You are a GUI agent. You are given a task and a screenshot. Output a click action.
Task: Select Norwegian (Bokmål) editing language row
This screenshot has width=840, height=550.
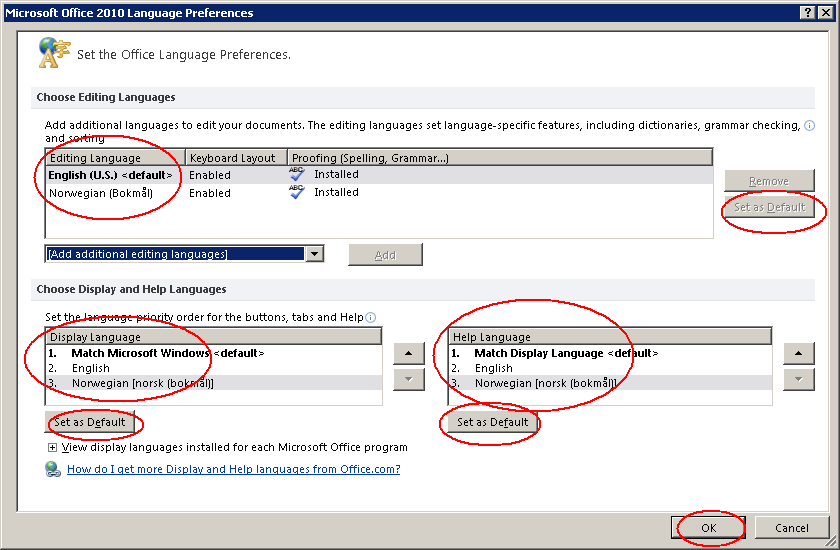(x=101, y=193)
